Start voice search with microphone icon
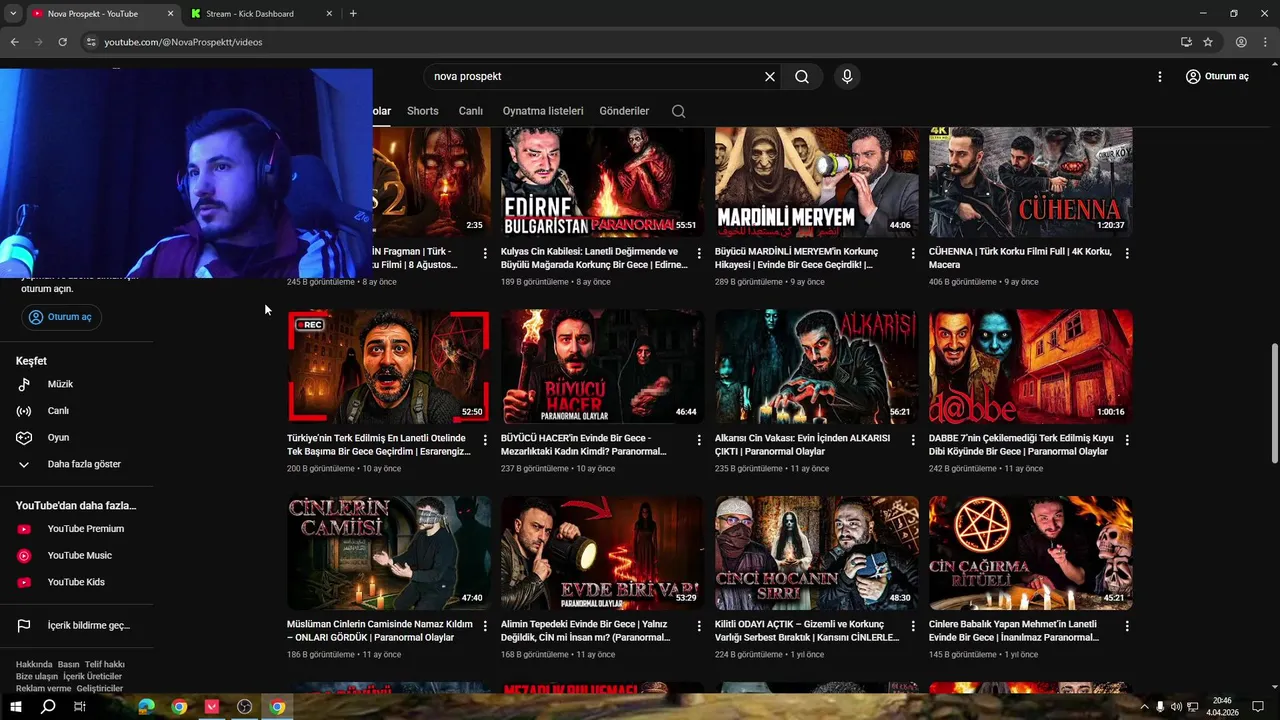 (x=847, y=77)
